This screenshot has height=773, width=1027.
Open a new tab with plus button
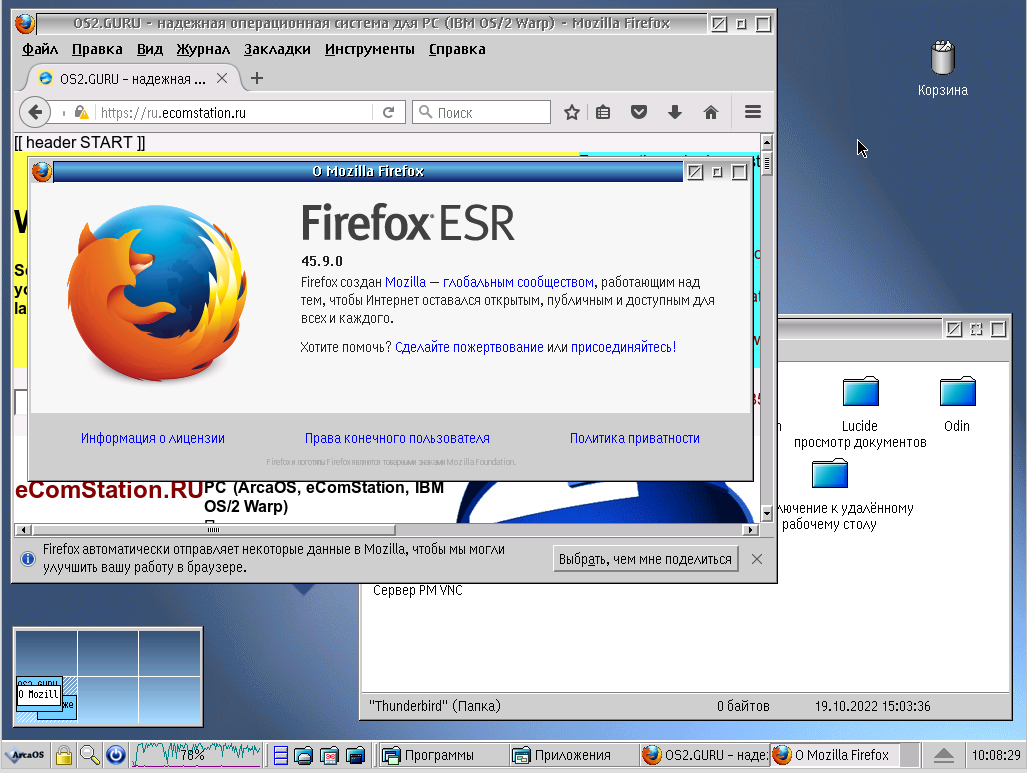point(257,78)
